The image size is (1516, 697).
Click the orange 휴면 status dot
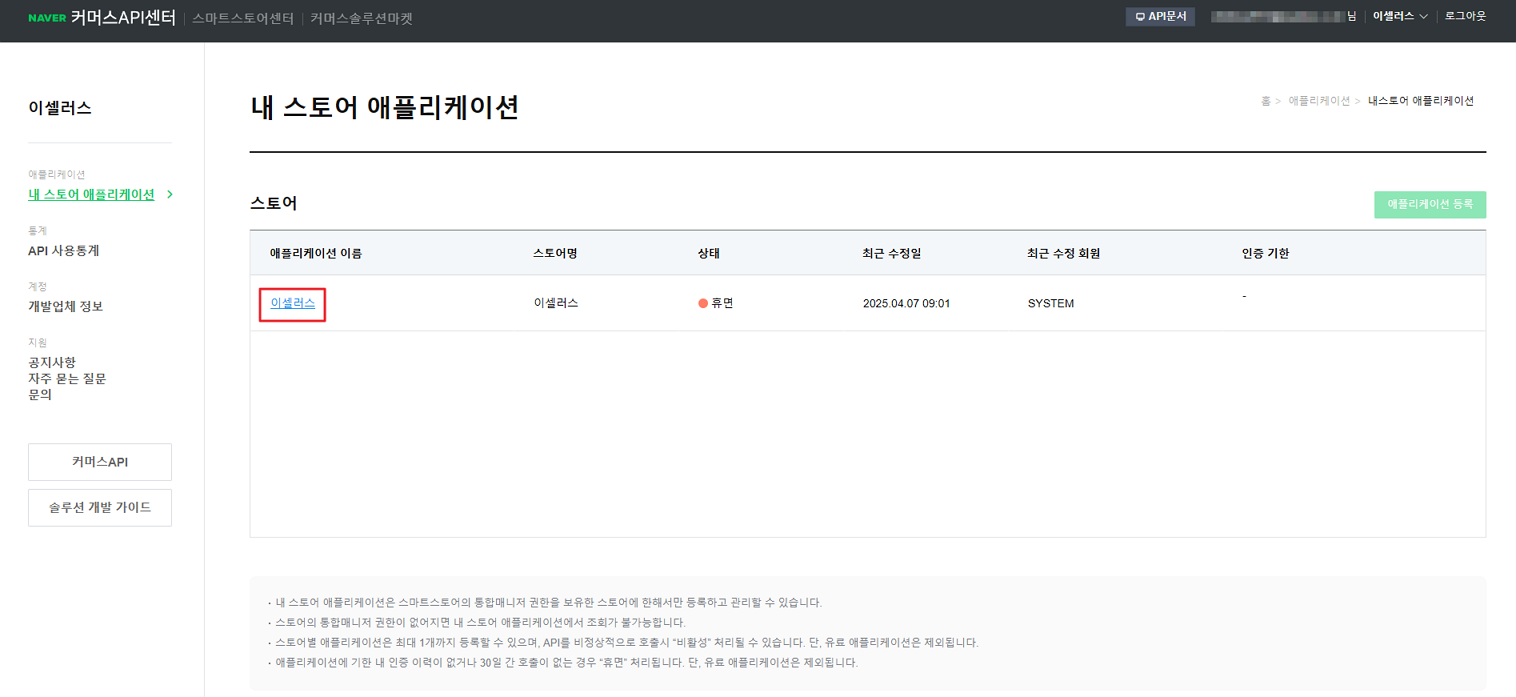(x=703, y=303)
